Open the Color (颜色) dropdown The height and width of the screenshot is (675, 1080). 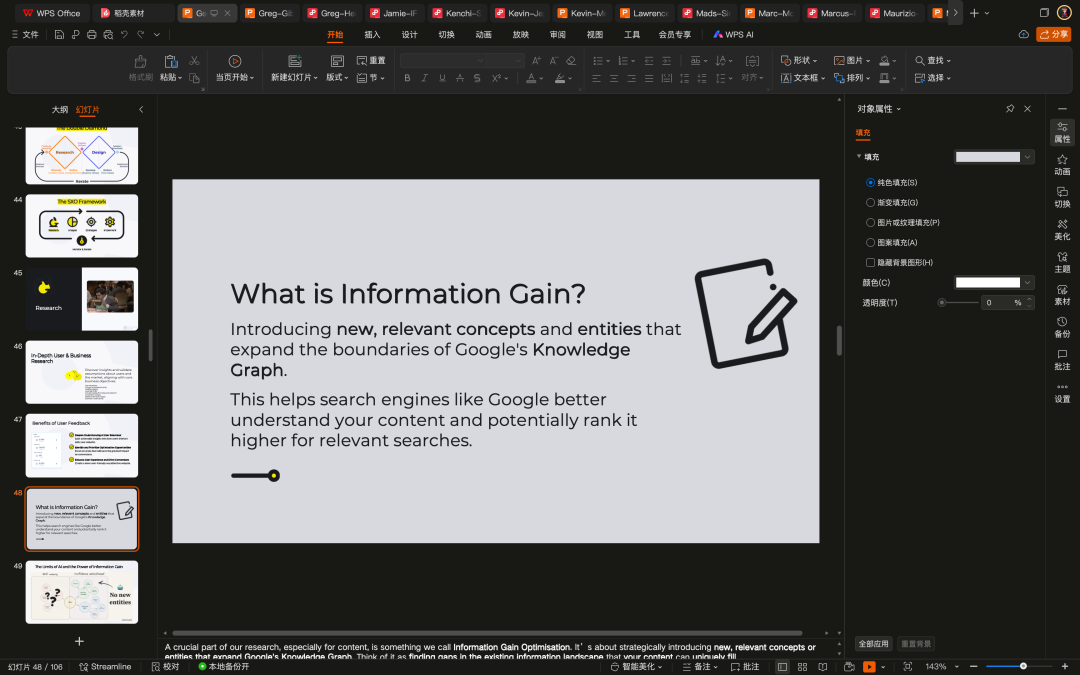point(1027,282)
